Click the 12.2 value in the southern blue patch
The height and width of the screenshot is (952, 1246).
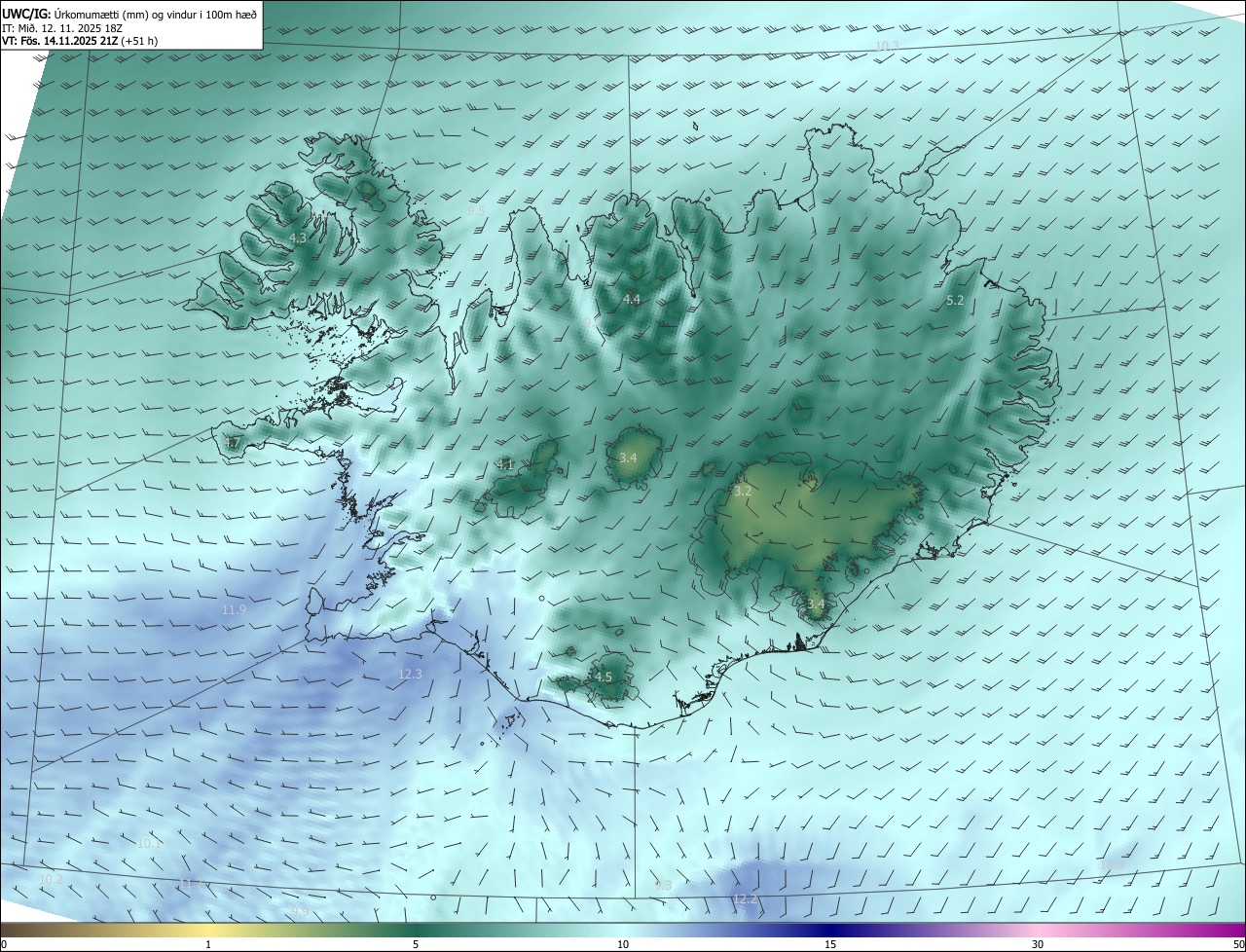click(746, 899)
